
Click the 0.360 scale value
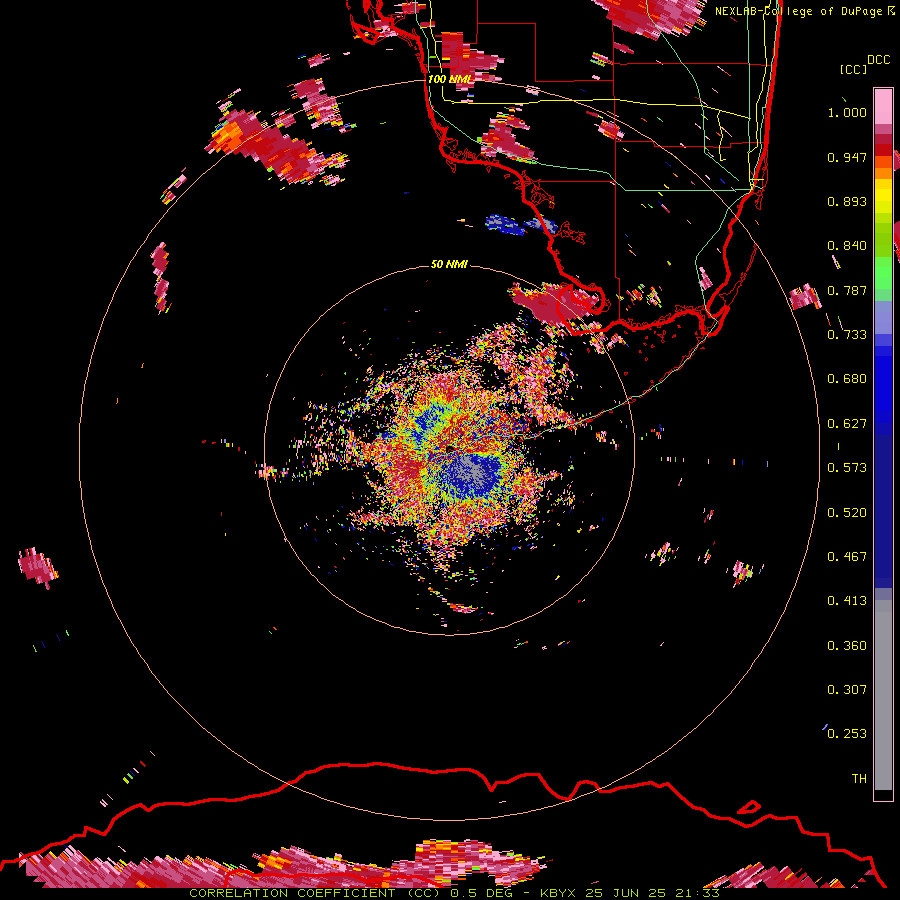click(847, 646)
